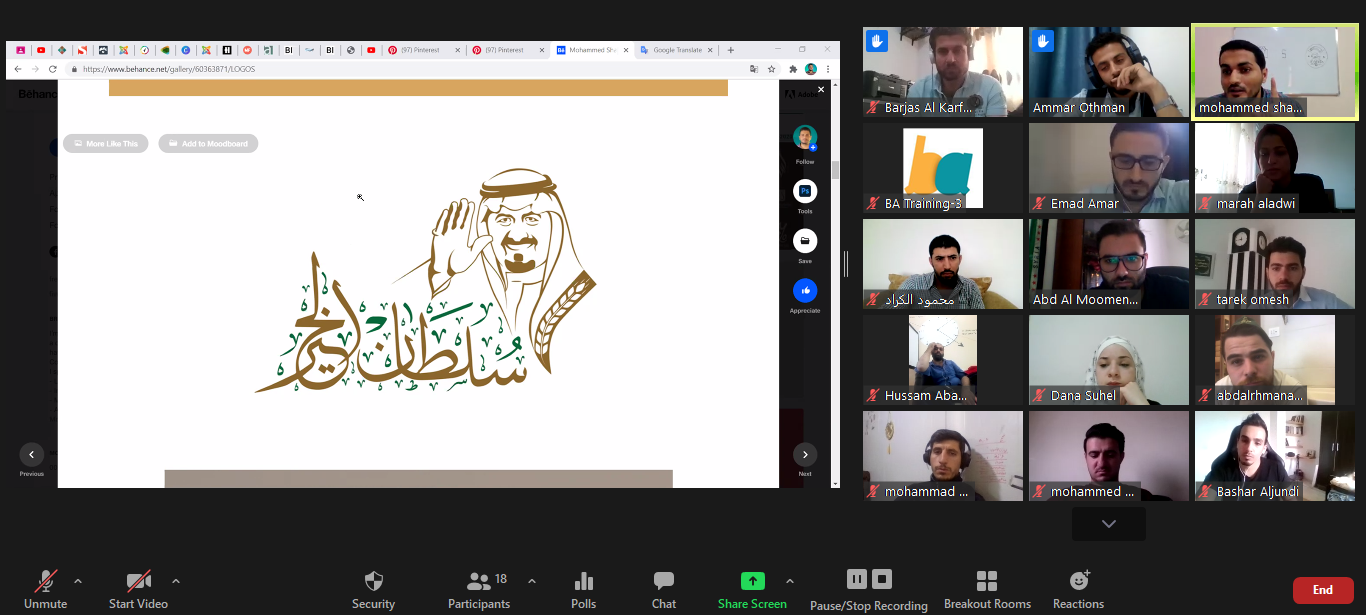This screenshot has width=1366, height=615.
Task: Open Breakout Rooms
Action: point(987,582)
